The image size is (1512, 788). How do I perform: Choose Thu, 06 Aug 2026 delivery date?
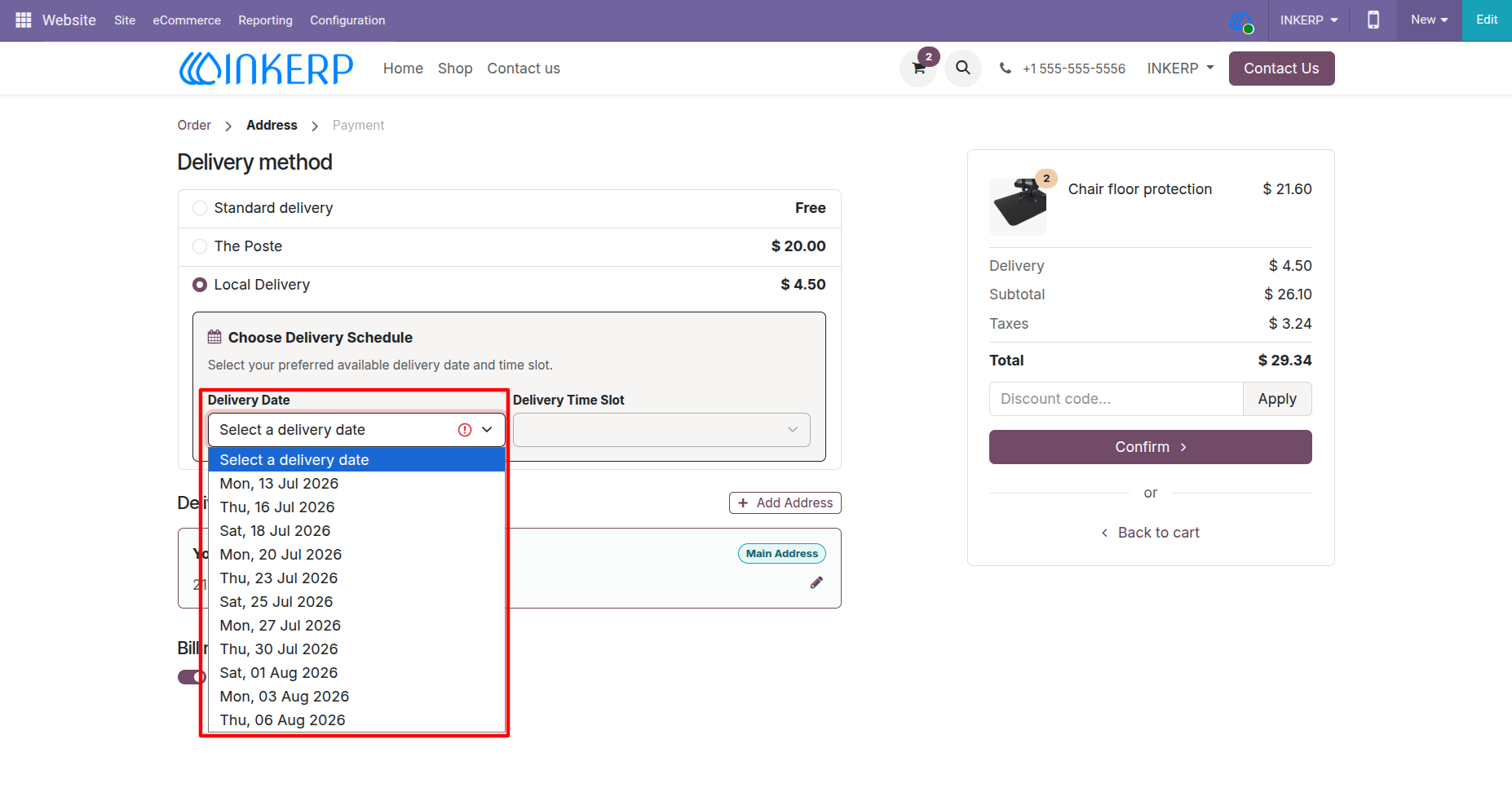356,720
